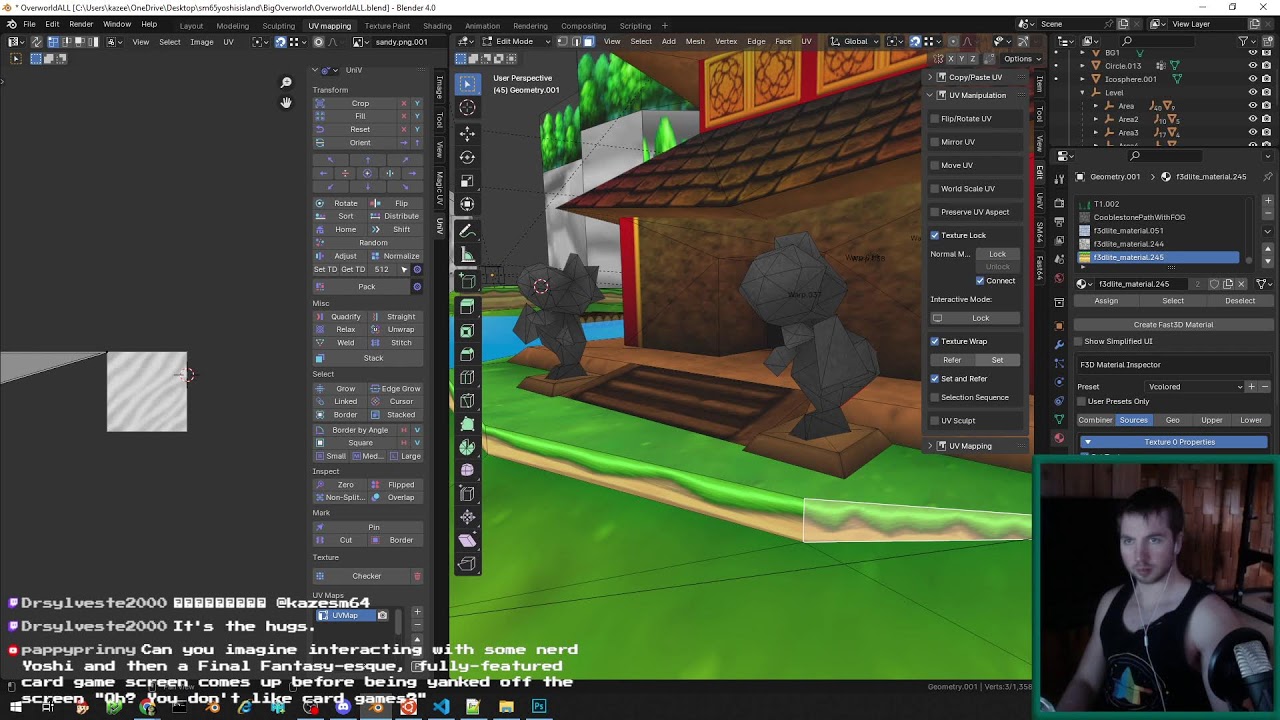Check the Show Simplified UI checkbox
This screenshot has width=1280, height=720.
(x=1079, y=341)
